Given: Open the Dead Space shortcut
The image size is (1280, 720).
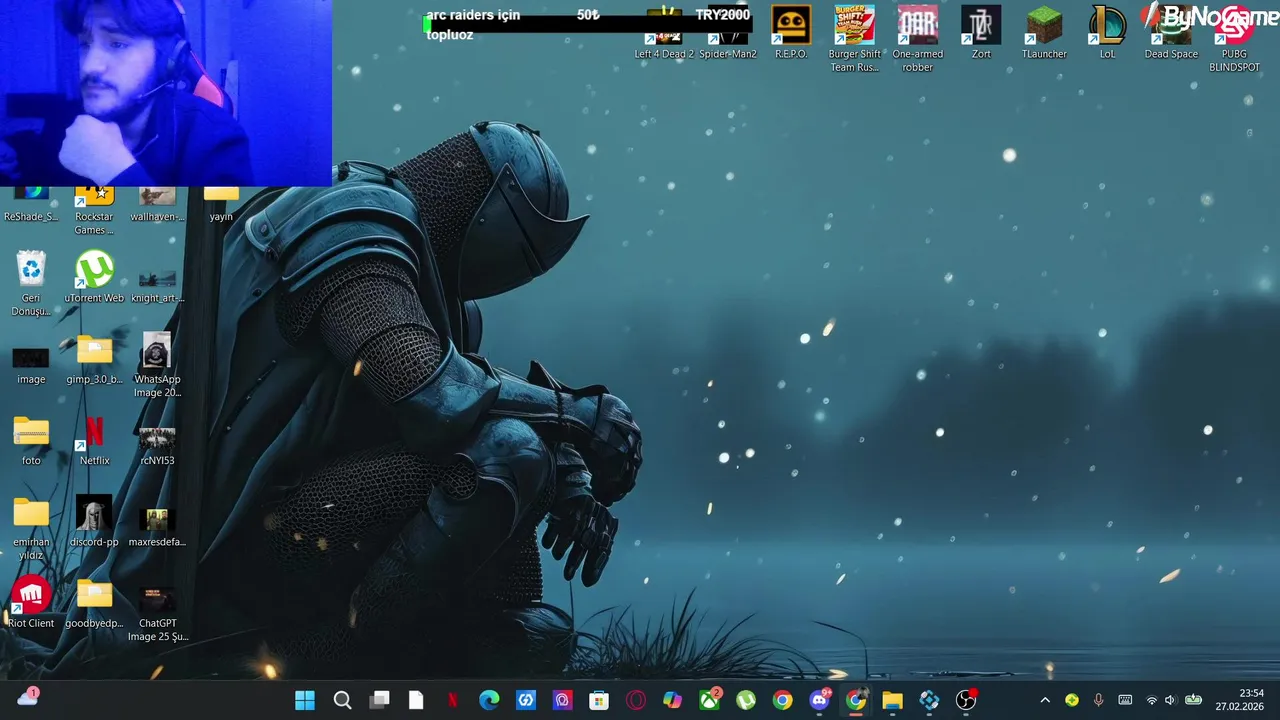Looking at the screenshot, I should (1171, 32).
